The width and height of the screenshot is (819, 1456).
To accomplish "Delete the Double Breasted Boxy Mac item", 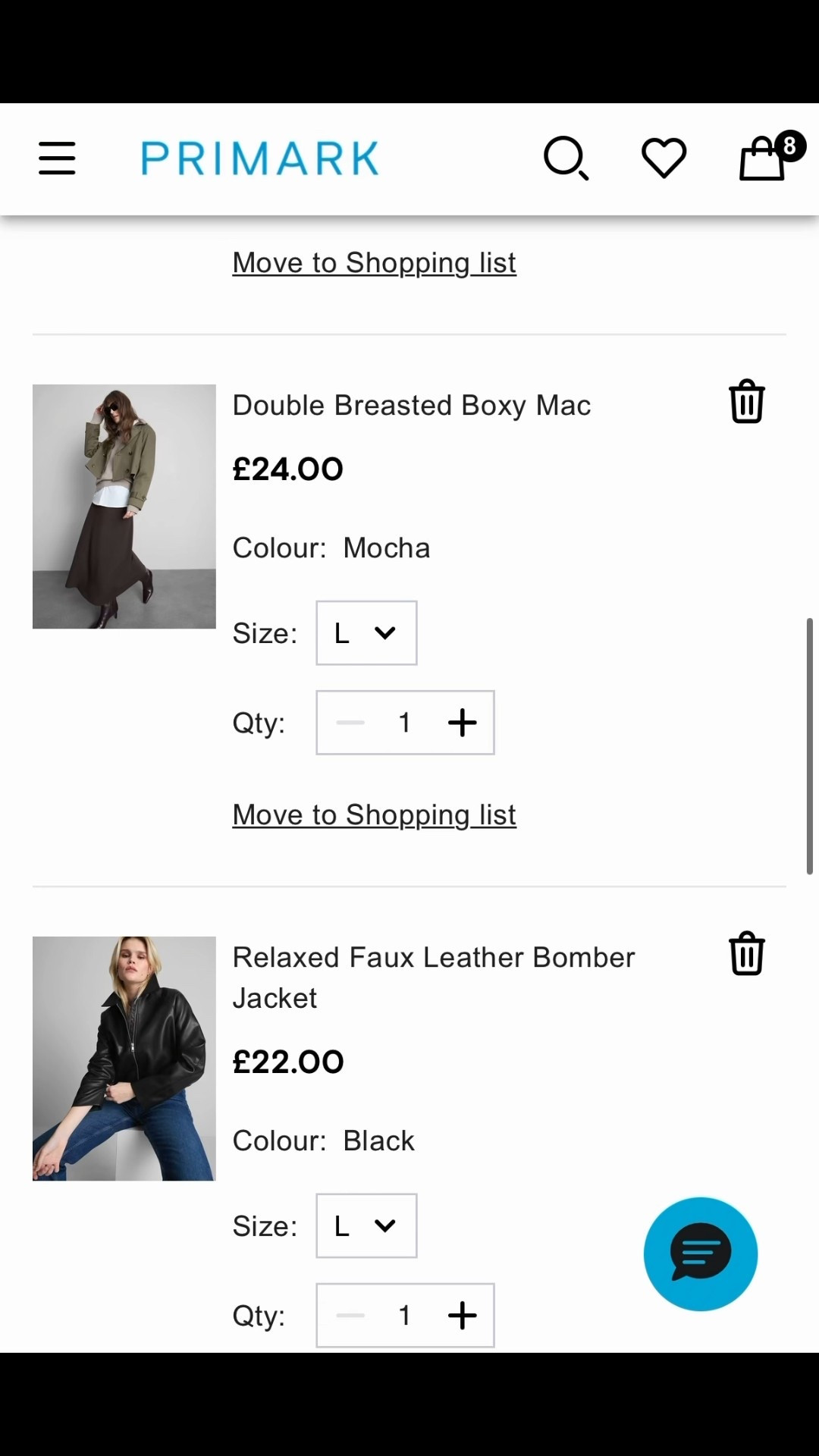I will coord(745,403).
